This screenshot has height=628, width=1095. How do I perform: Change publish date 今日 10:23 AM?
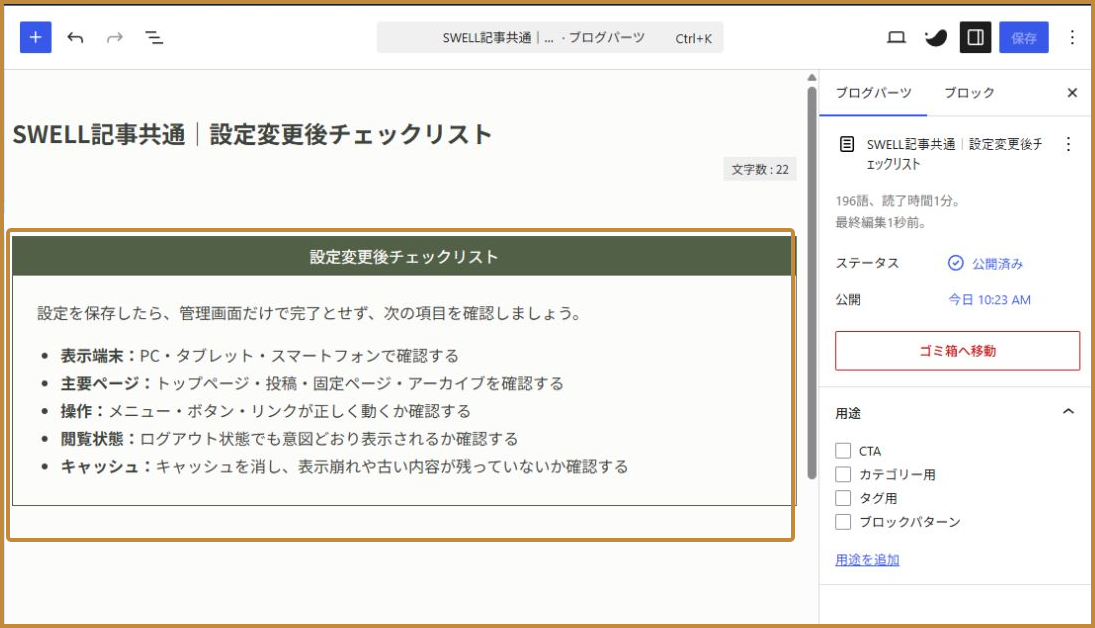tap(989, 300)
